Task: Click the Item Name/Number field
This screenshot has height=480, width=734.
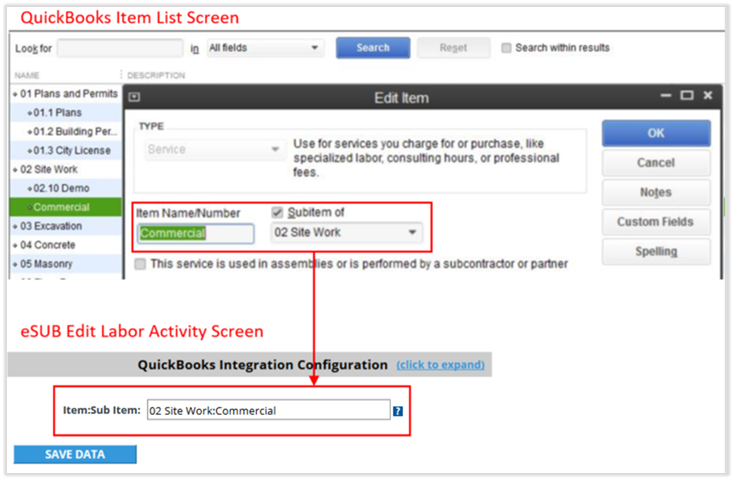Action: [x=196, y=233]
